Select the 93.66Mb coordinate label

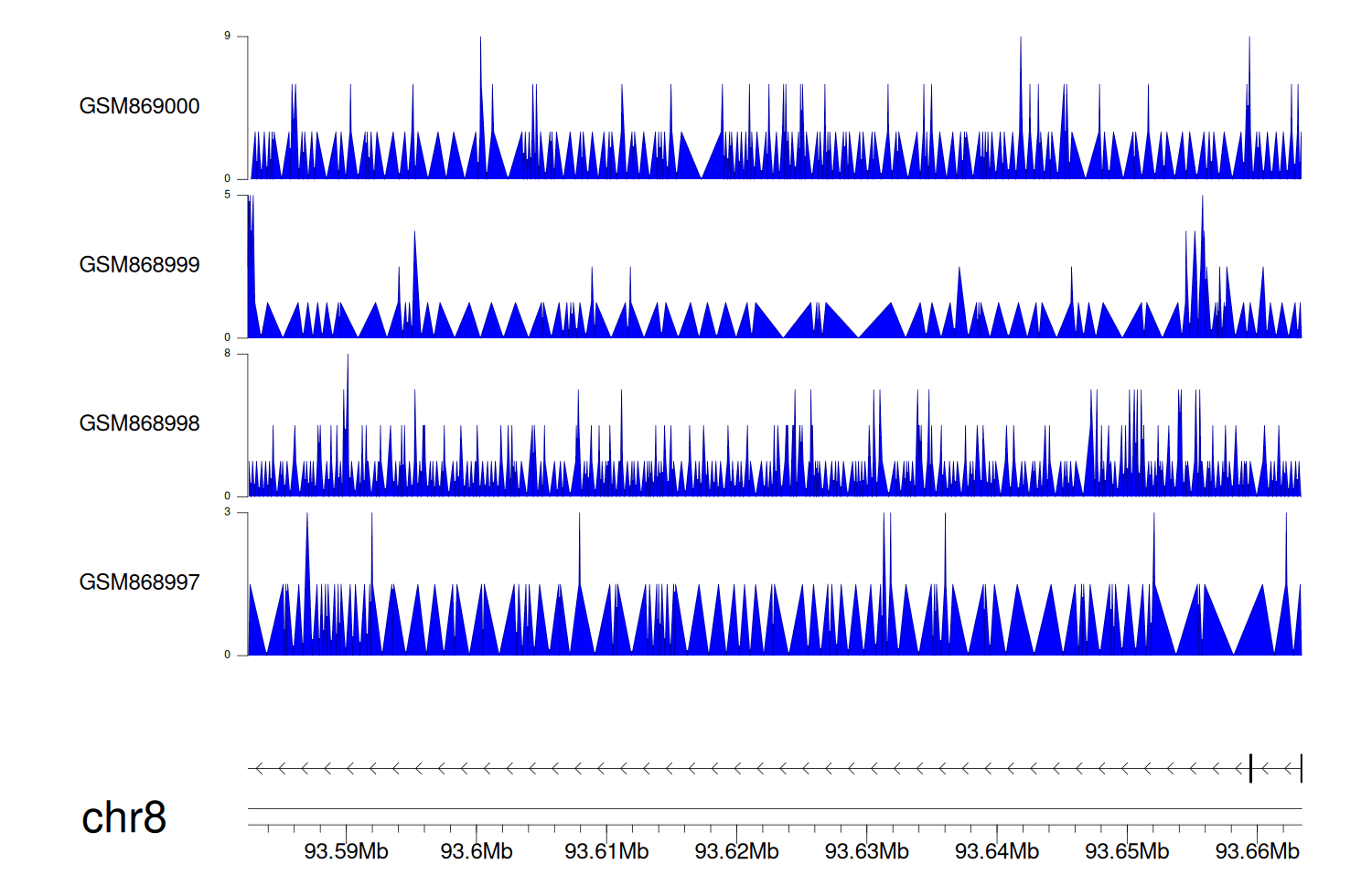coord(1257,851)
